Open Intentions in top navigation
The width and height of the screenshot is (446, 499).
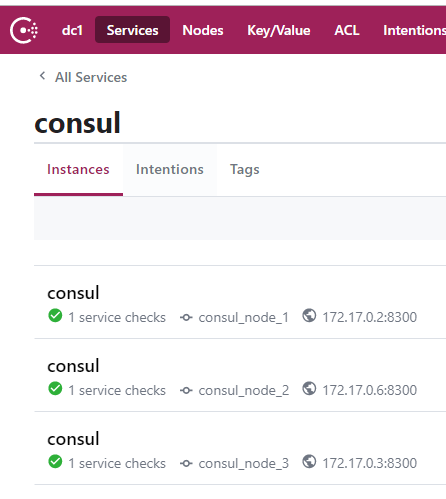(x=414, y=30)
